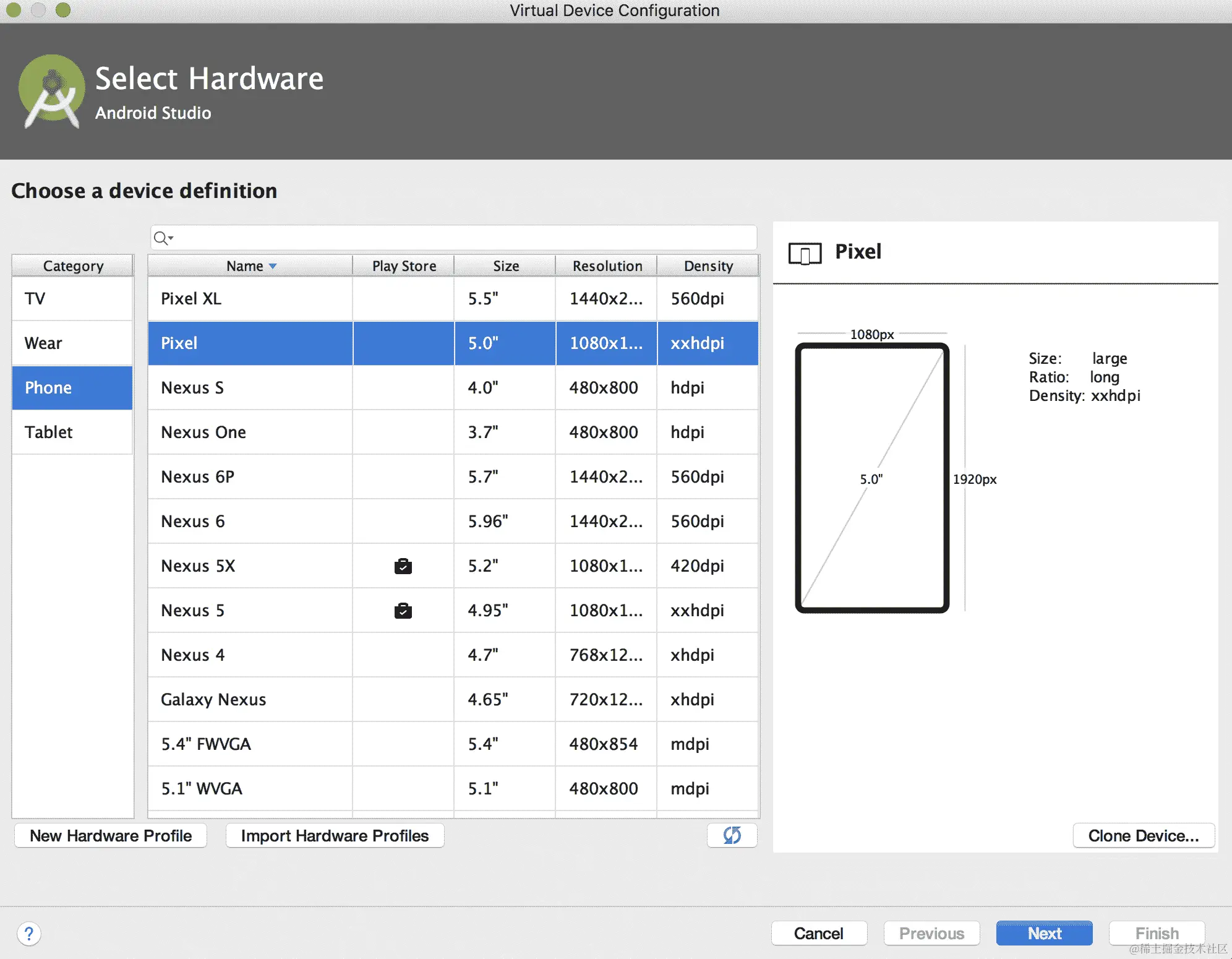Click the phone outline preview image

coord(871,478)
